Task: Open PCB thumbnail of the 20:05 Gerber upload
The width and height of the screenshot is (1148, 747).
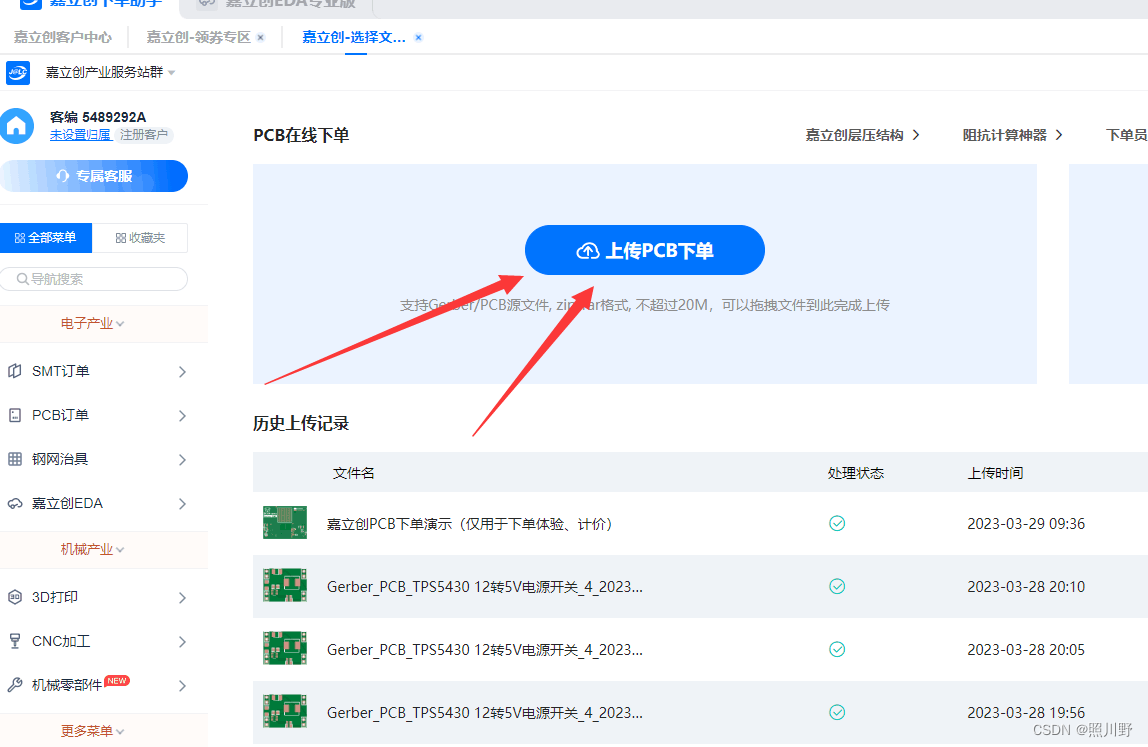Action: 285,649
